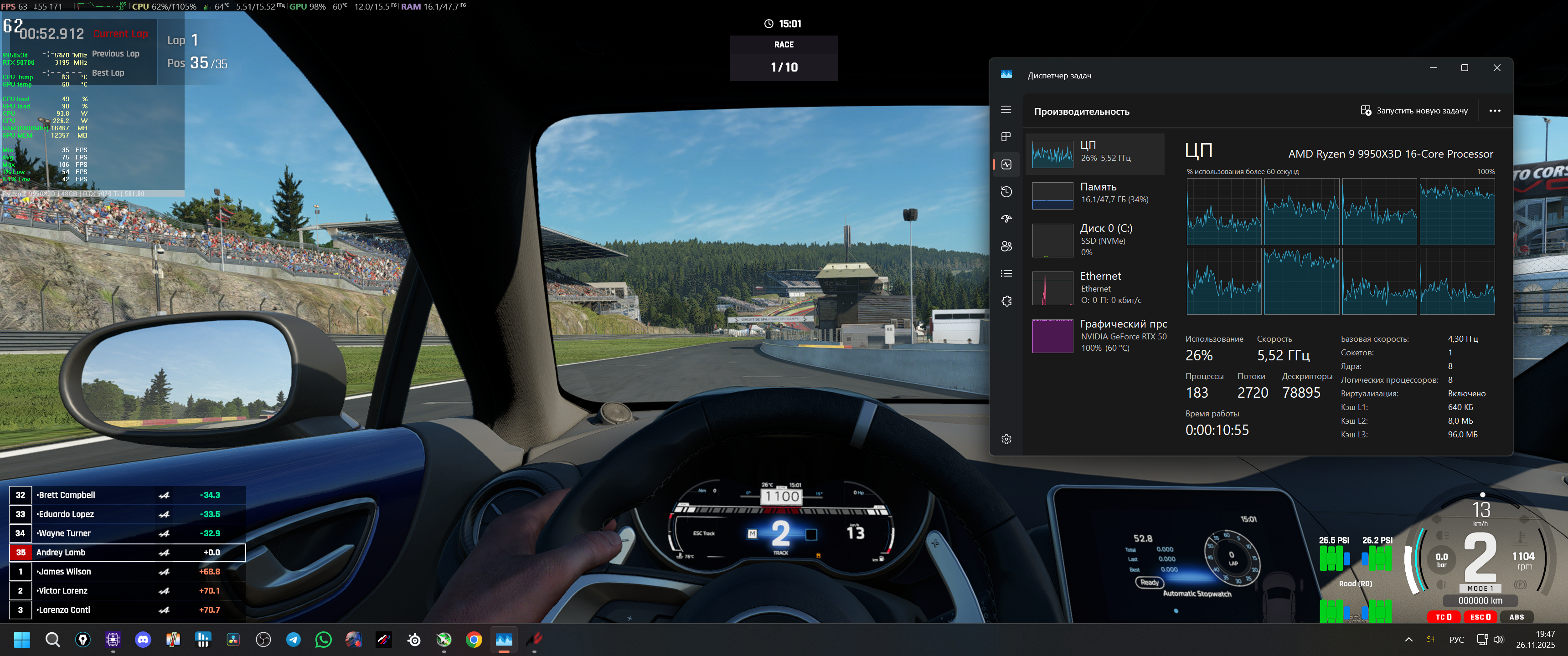
Task: Open the Services puzzle icon in sidebar
Action: [x=1006, y=301]
